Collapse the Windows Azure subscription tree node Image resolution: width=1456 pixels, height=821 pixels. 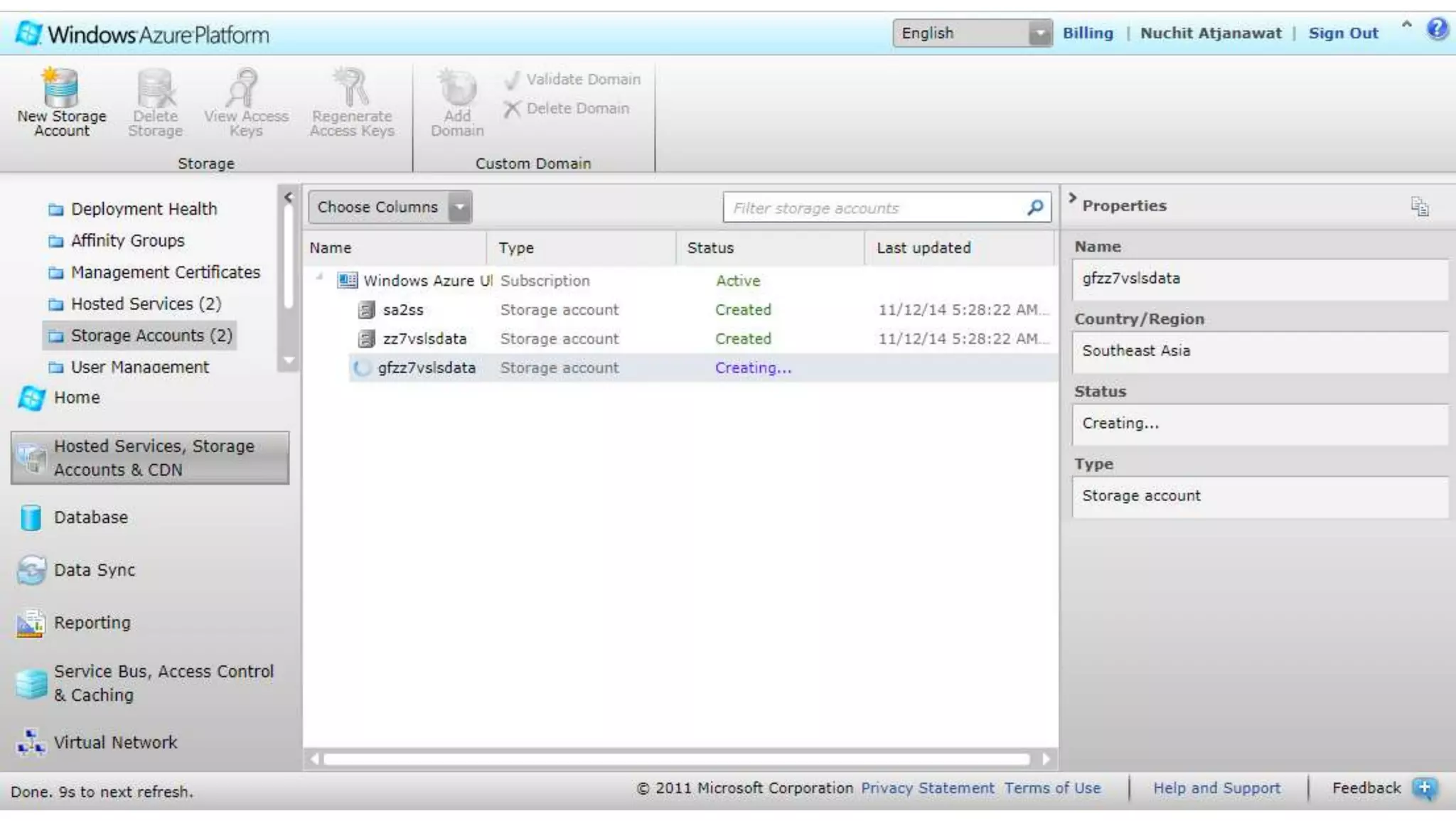click(320, 277)
